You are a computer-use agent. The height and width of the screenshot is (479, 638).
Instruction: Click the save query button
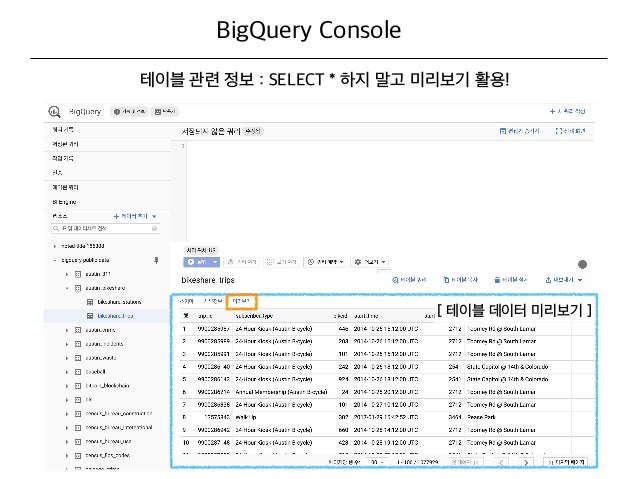241,262
